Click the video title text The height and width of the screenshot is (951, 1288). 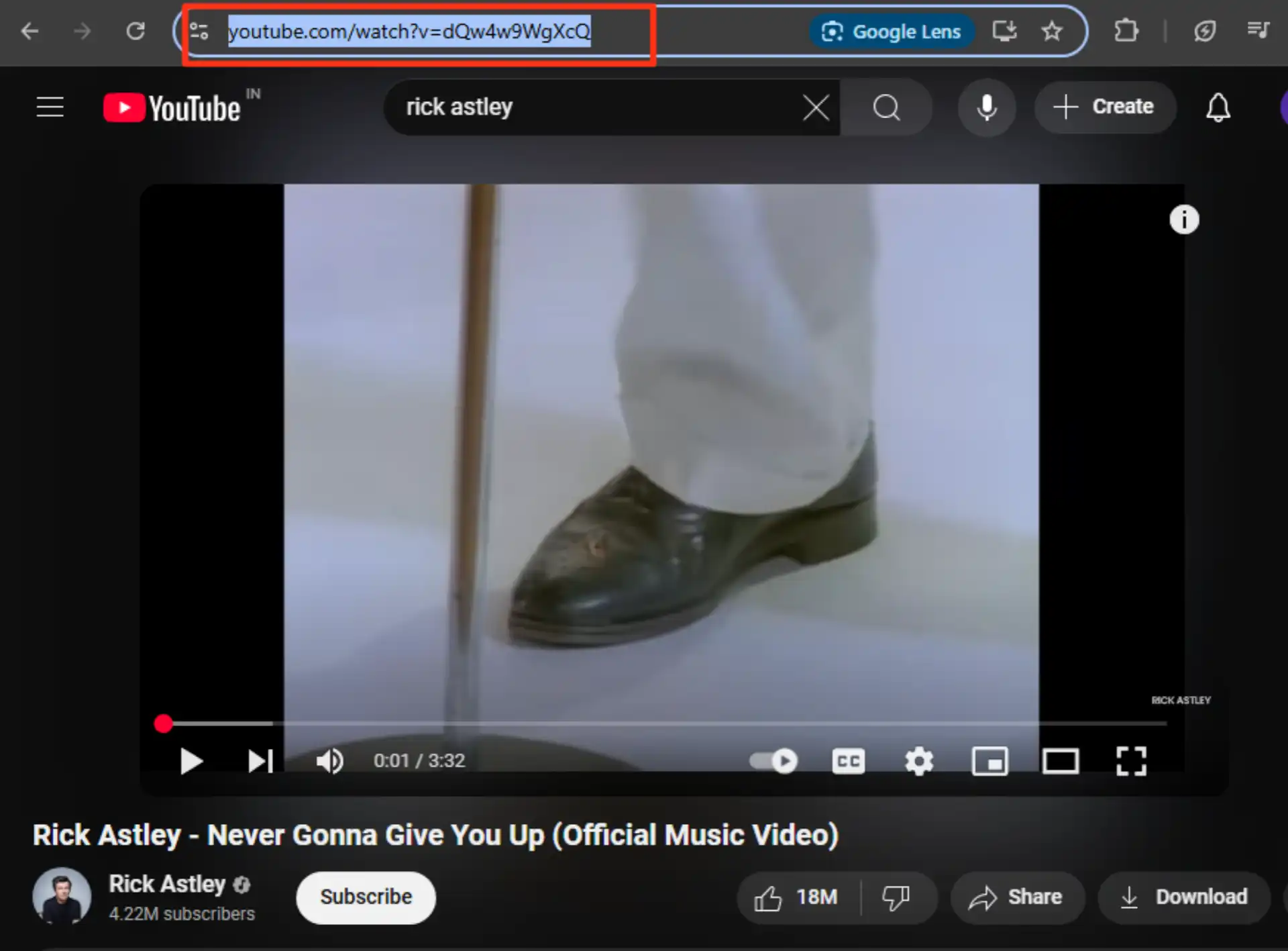pyautogui.click(x=436, y=835)
